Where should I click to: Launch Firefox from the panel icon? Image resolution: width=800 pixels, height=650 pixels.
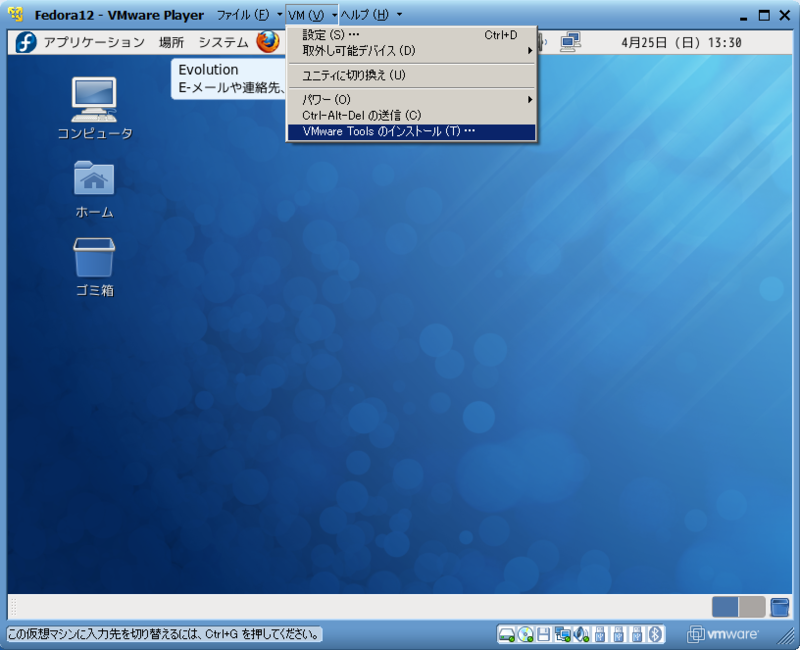(x=268, y=42)
